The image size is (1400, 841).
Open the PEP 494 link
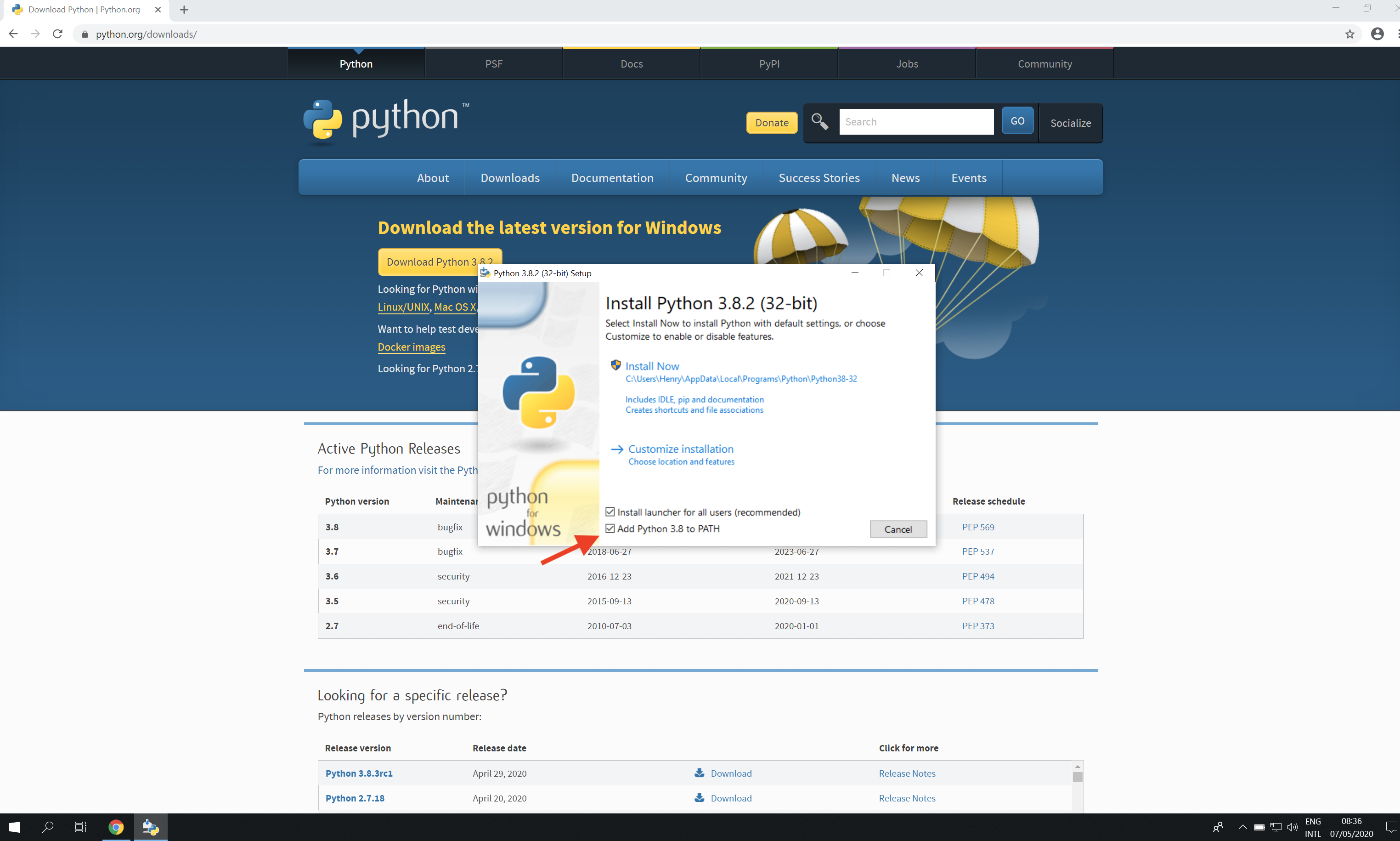(x=977, y=576)
